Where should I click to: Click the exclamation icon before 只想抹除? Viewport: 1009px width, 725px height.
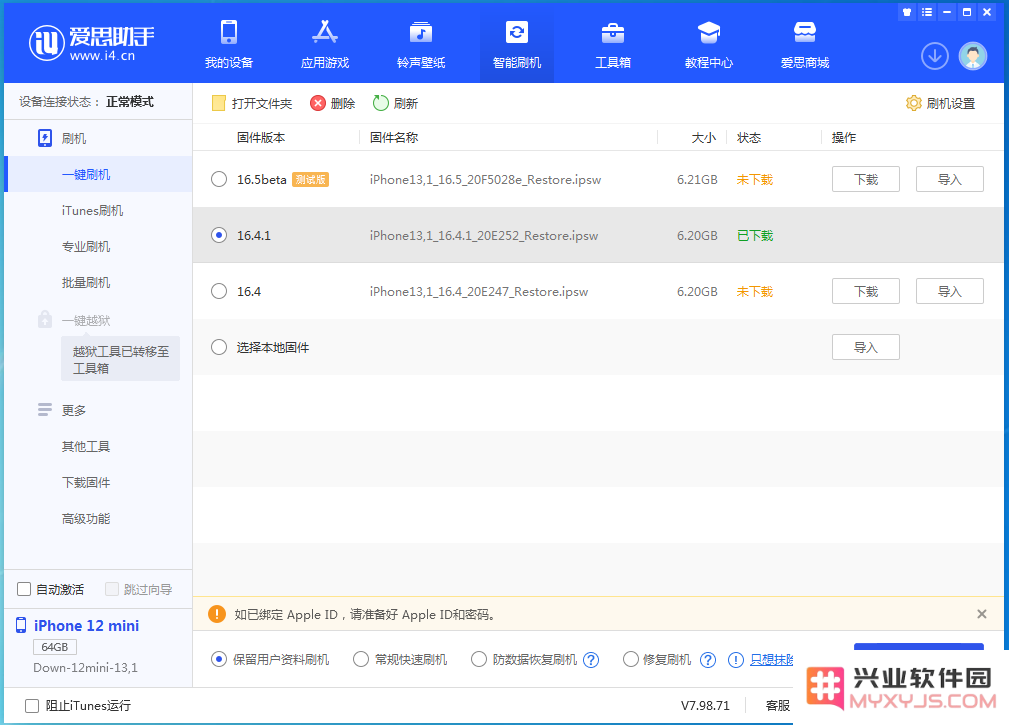point(736,659)
